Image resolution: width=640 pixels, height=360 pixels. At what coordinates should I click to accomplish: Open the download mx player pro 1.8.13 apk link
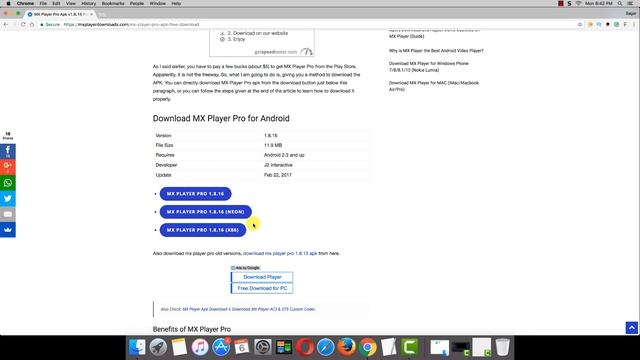point(280,253)
